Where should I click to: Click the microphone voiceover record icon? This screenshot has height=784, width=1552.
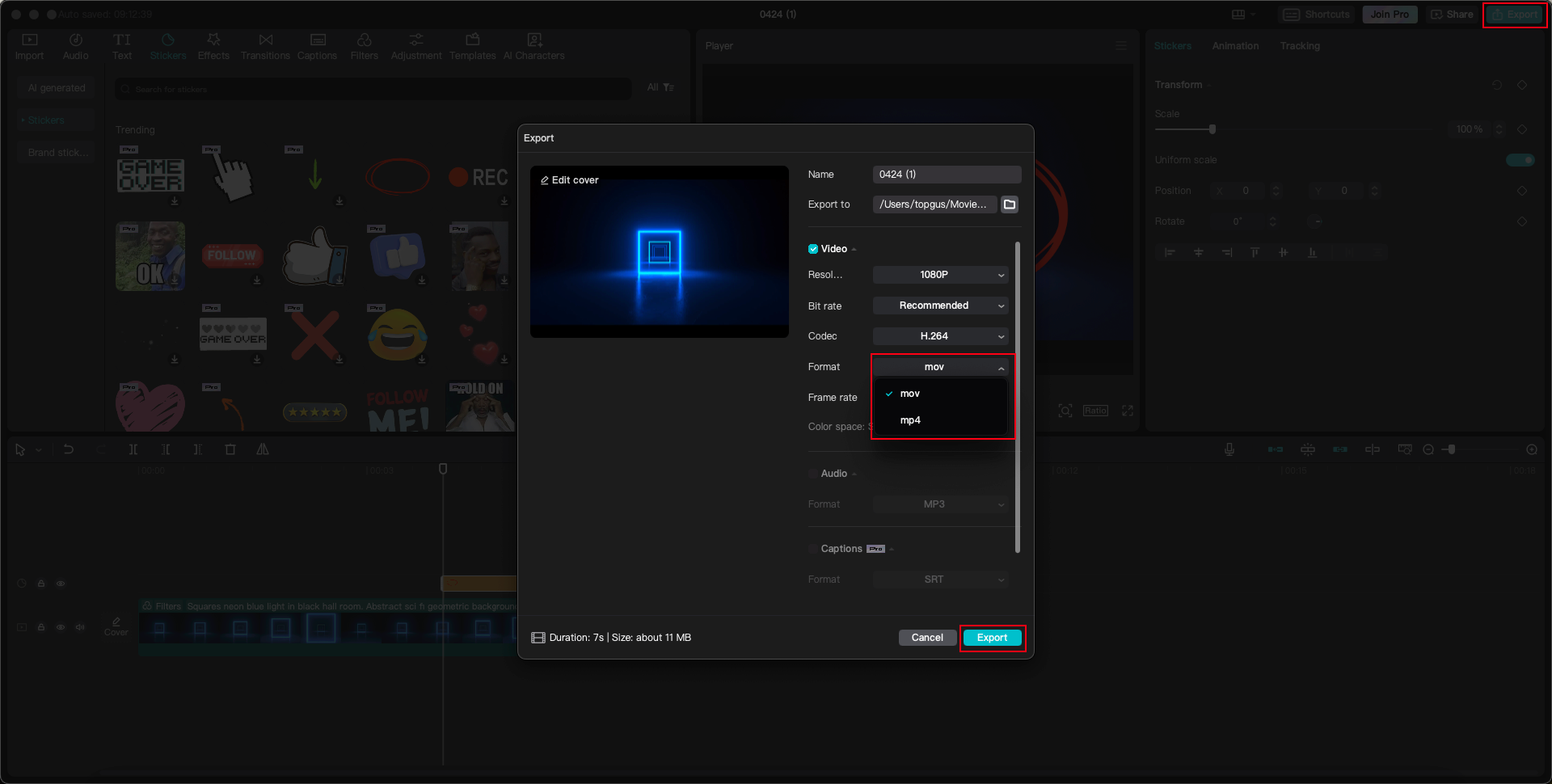click(x=1229, y=449)
